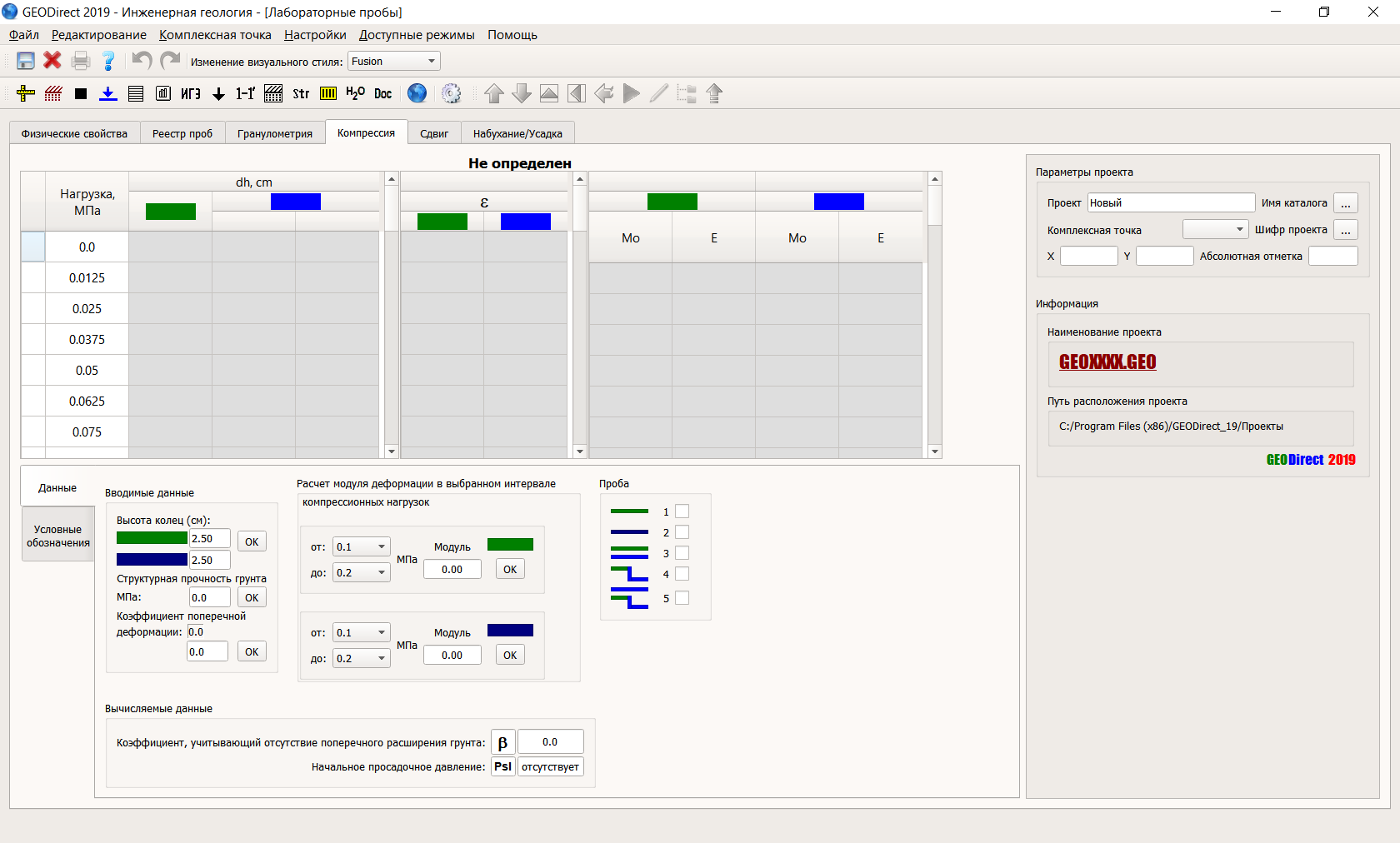The height and width of the screenshot is (843, 1400).
Task: Click the gray double left arrow toolbar icon
Action: 604,93
